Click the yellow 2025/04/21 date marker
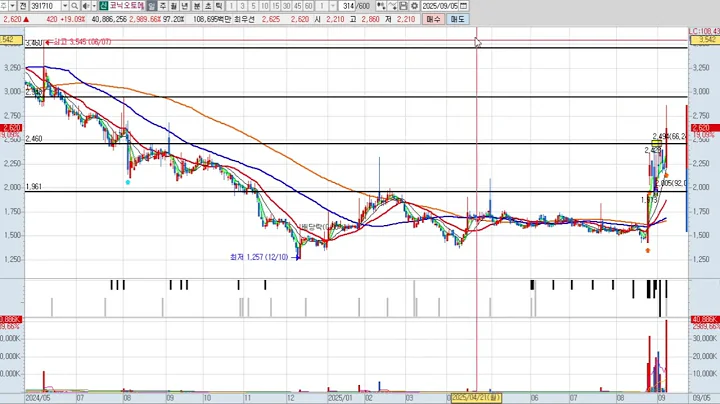The width and height of the screenshot is (720, 404). (476, 397)
